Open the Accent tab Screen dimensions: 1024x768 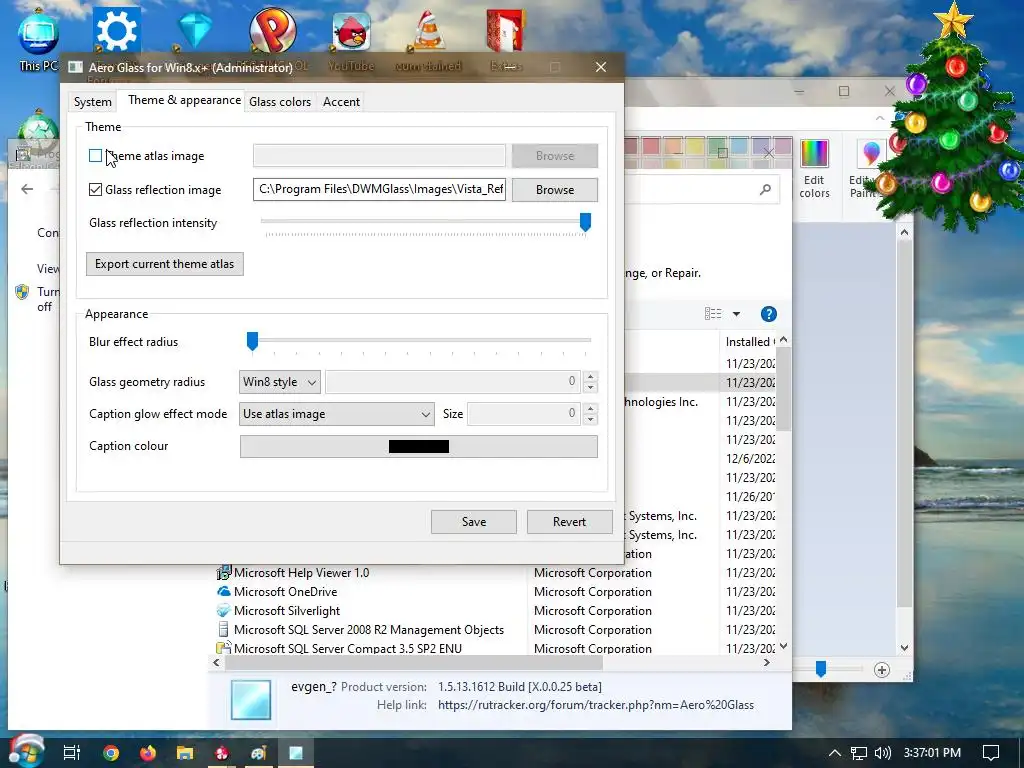pos(341,102)
